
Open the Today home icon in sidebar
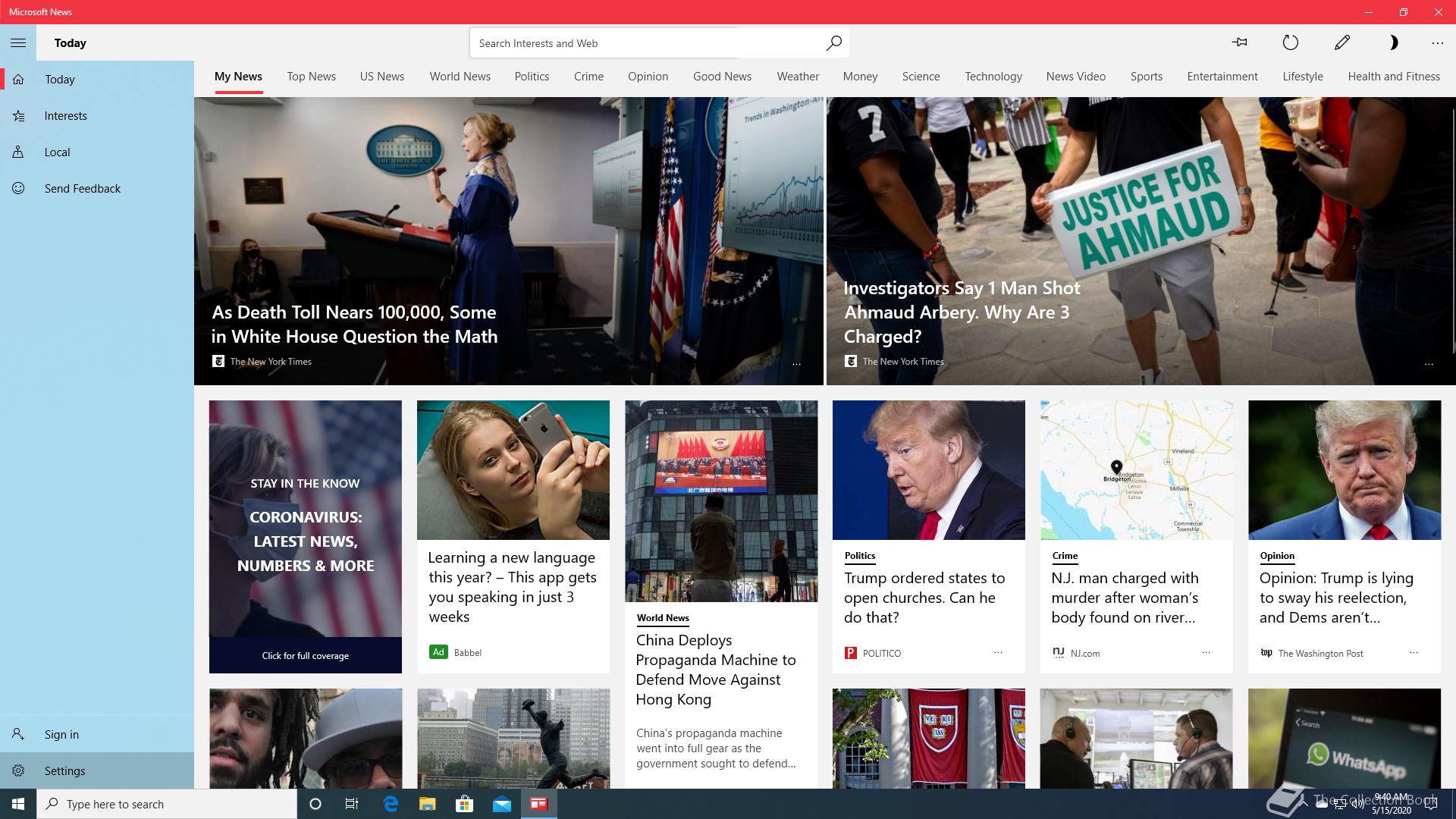coord(19,80)
